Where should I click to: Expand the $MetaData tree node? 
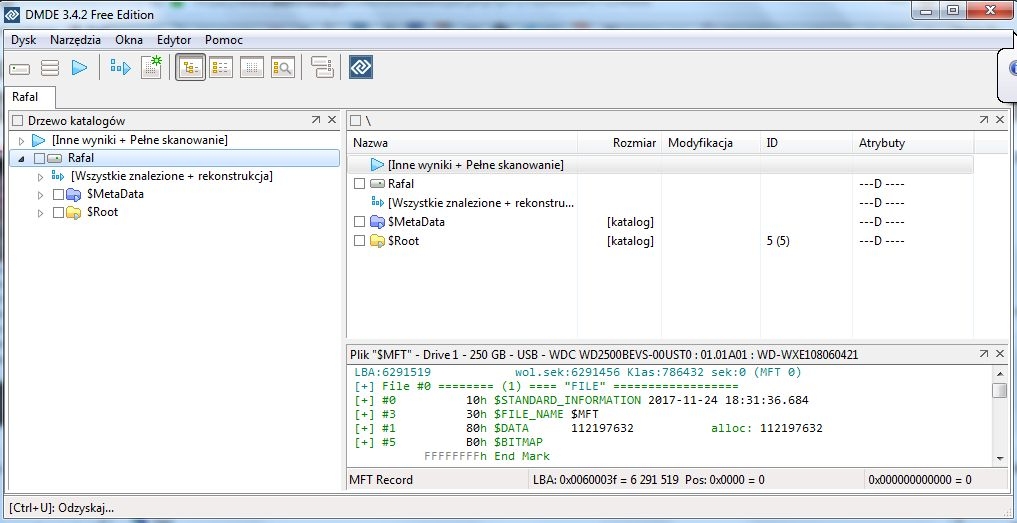pos(40,194)
